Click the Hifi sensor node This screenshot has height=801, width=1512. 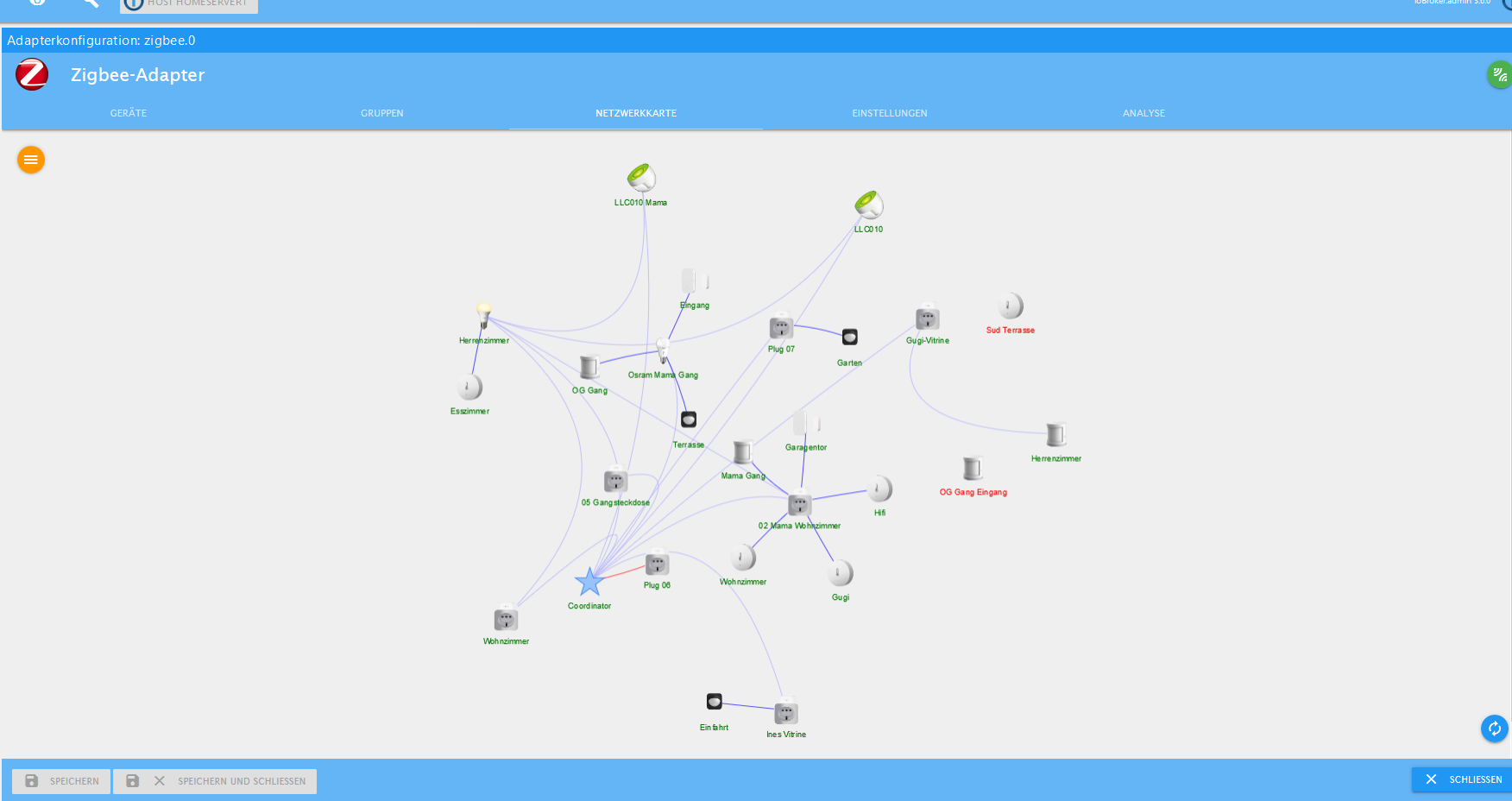pos(879,489)
